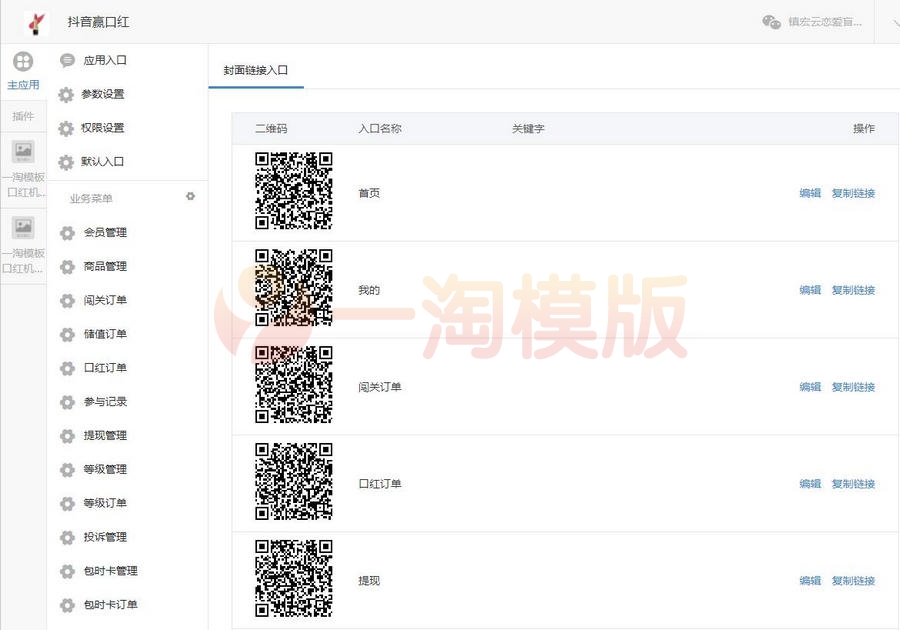
Task: Open the account dropdown at top right
Action: [x=893, y=21]
